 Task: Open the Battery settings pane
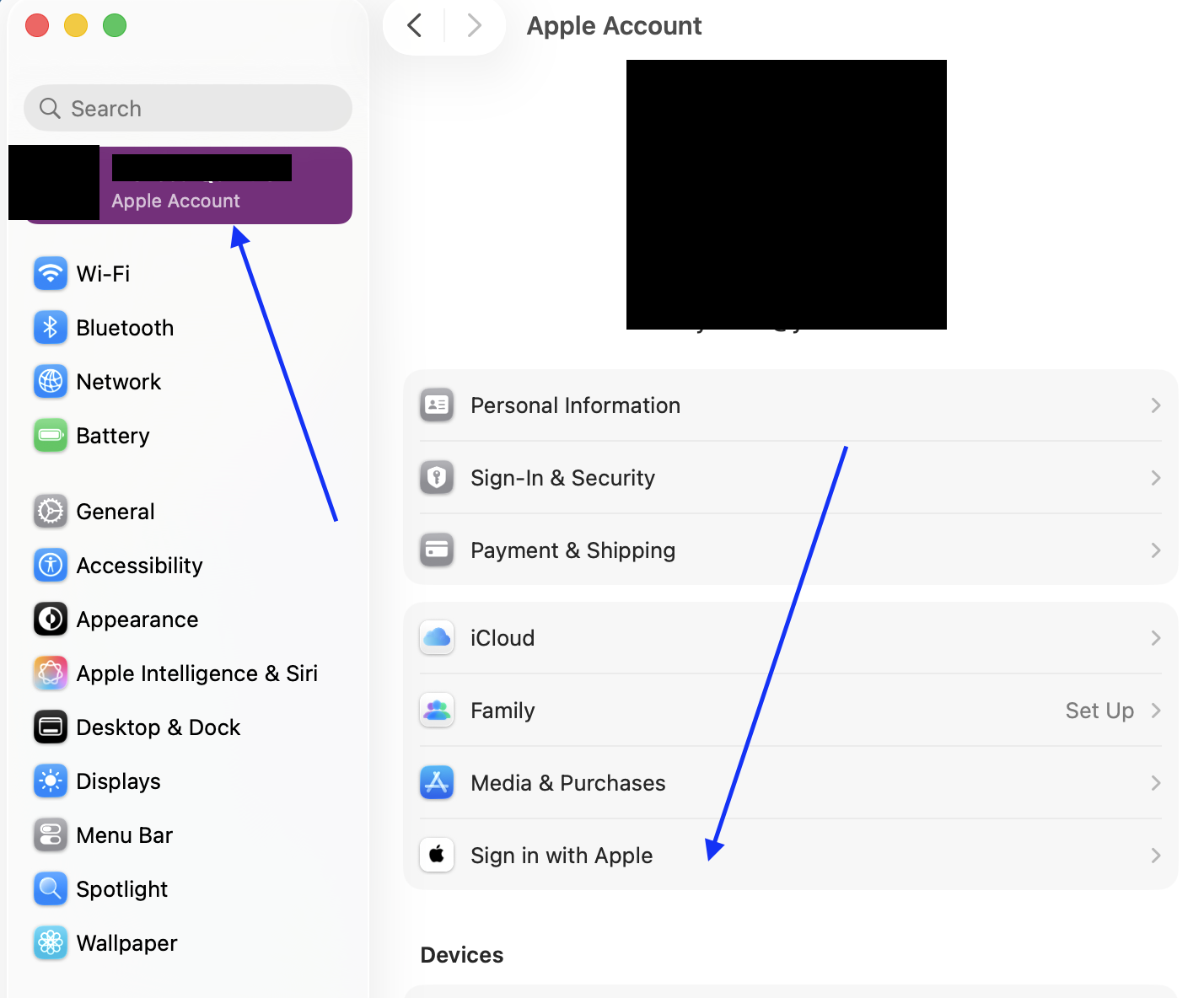pos(188,436)
